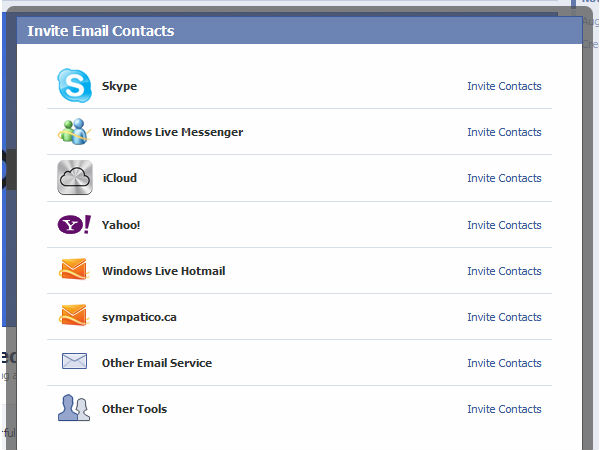
Task: Click the Windows Live Hotmail envelope icon
Action: point(74,271)
